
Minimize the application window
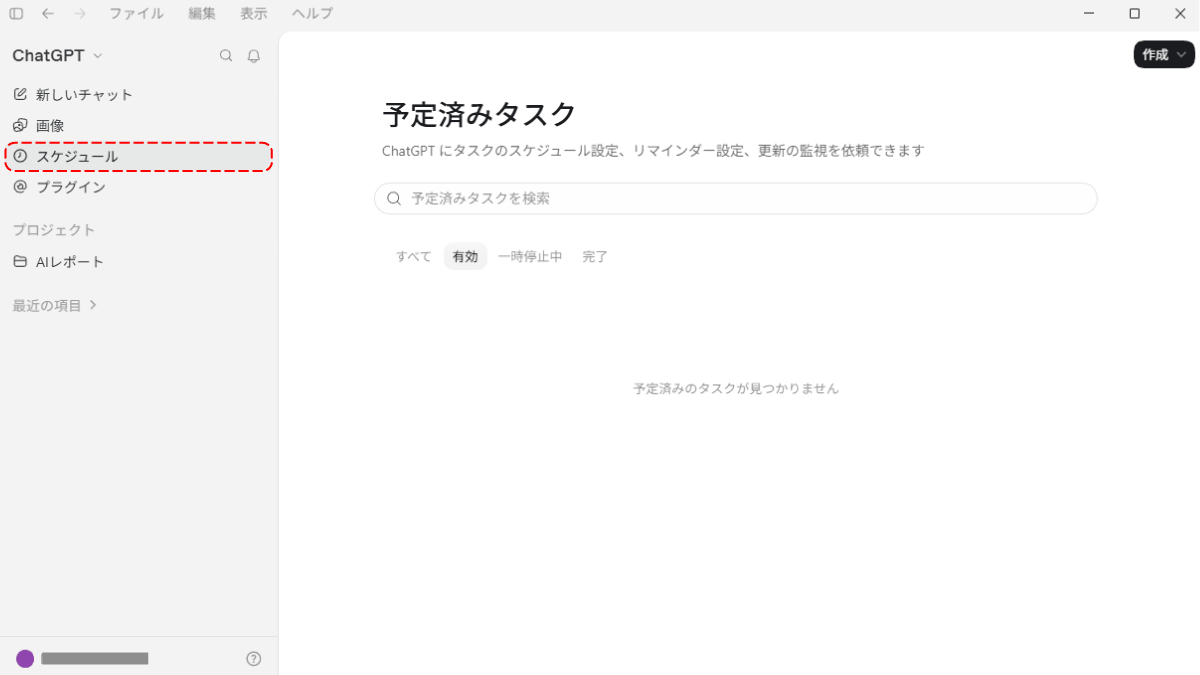coord(1089,13)
